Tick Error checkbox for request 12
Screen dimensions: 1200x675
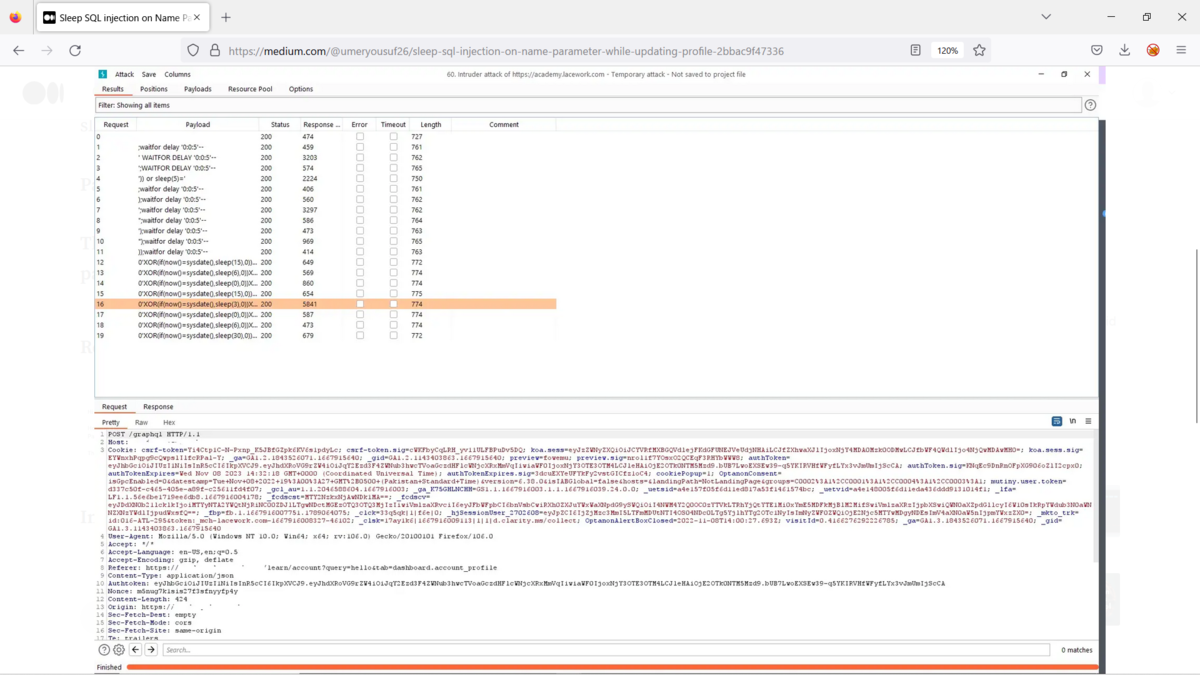(x=360, y=262)
